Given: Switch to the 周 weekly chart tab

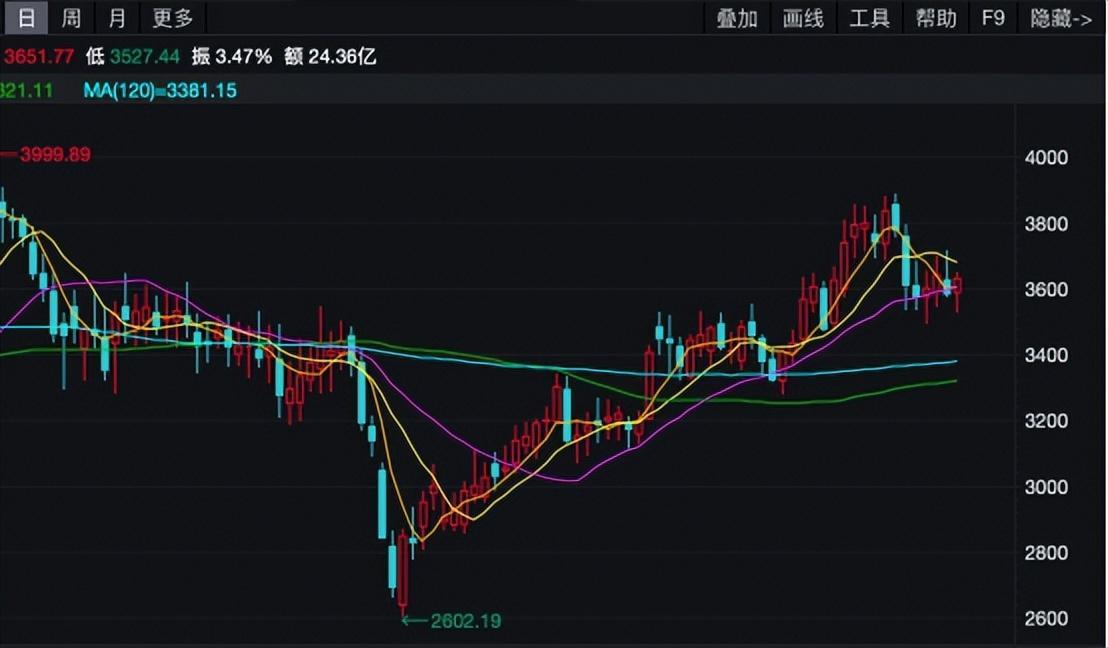Looking at the screenshot, I should [71, 18].
